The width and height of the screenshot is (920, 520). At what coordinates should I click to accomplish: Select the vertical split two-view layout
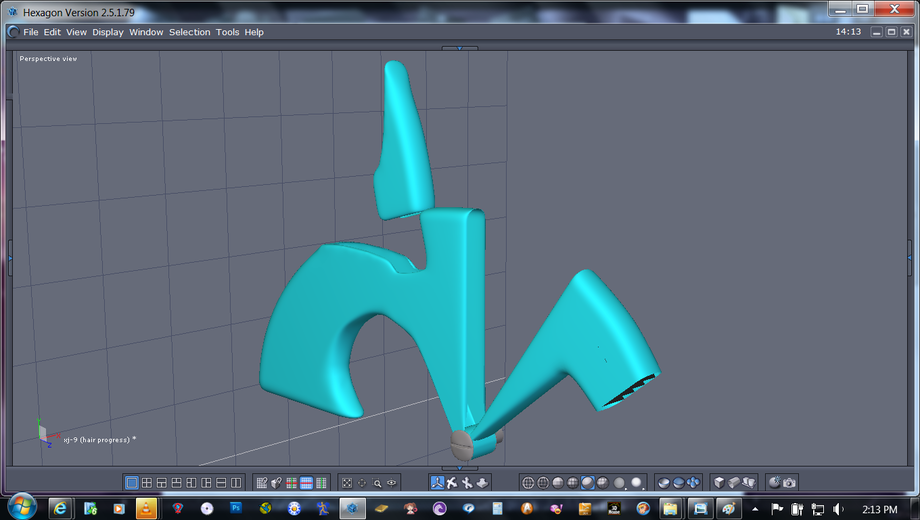pos(236,482)
